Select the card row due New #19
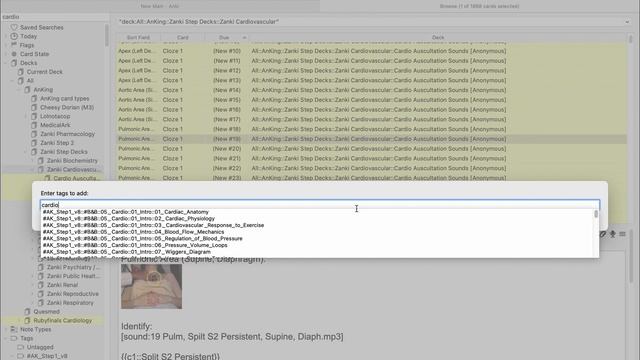 point(371,139)
